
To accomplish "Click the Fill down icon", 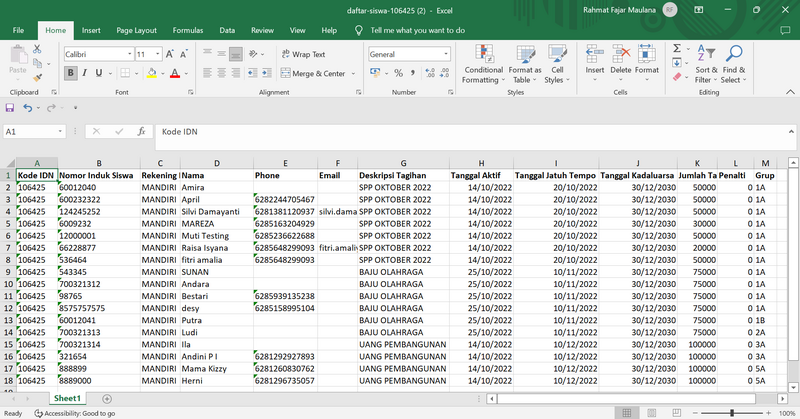I will tap(677, 63).
